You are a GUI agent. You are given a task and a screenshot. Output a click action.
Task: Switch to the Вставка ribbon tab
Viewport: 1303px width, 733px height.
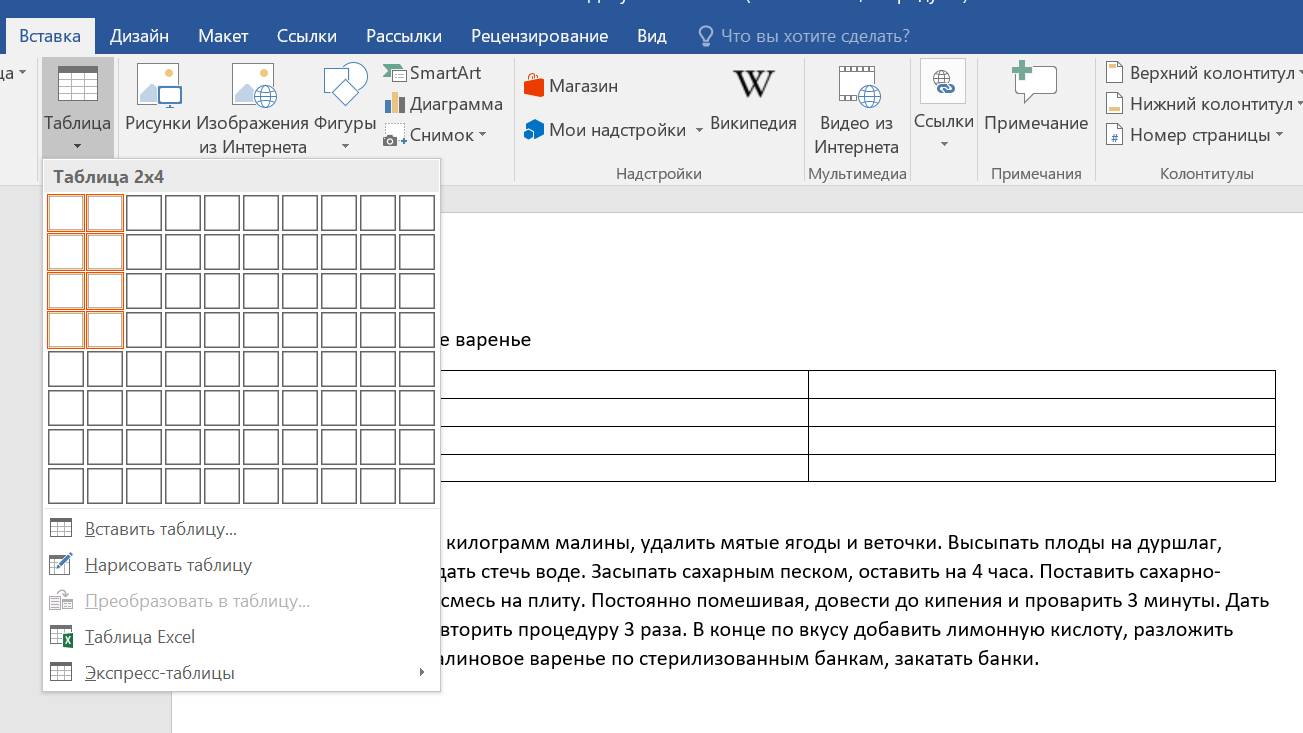click(x=50, y=36)
